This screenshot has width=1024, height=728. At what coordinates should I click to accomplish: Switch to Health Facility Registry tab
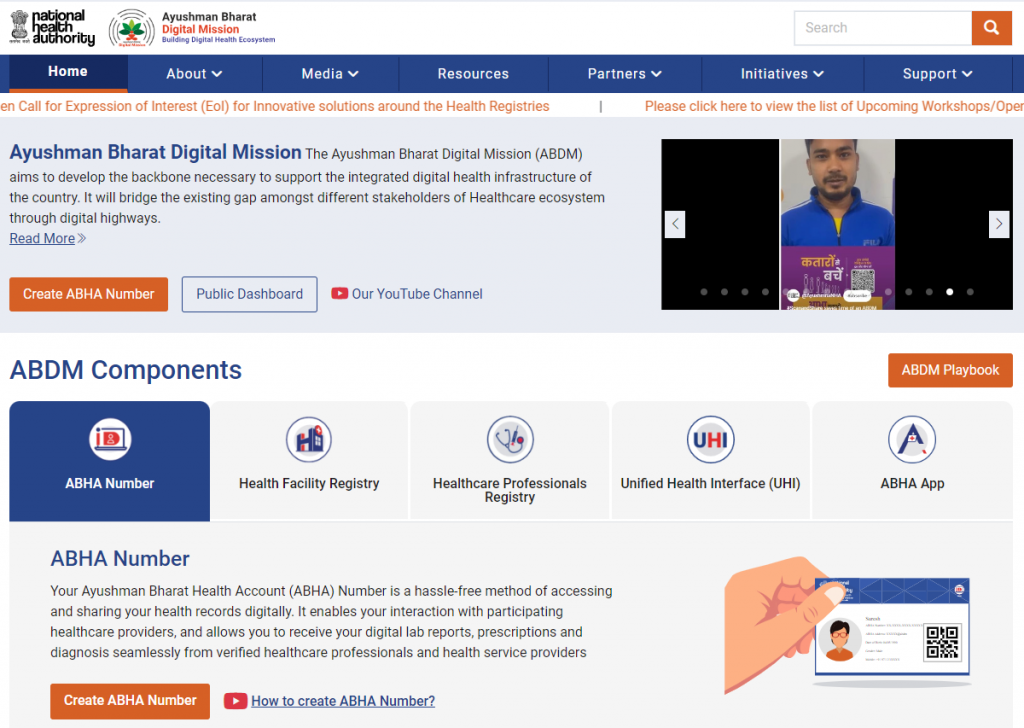pyautogui.click(x=309, y=461)
